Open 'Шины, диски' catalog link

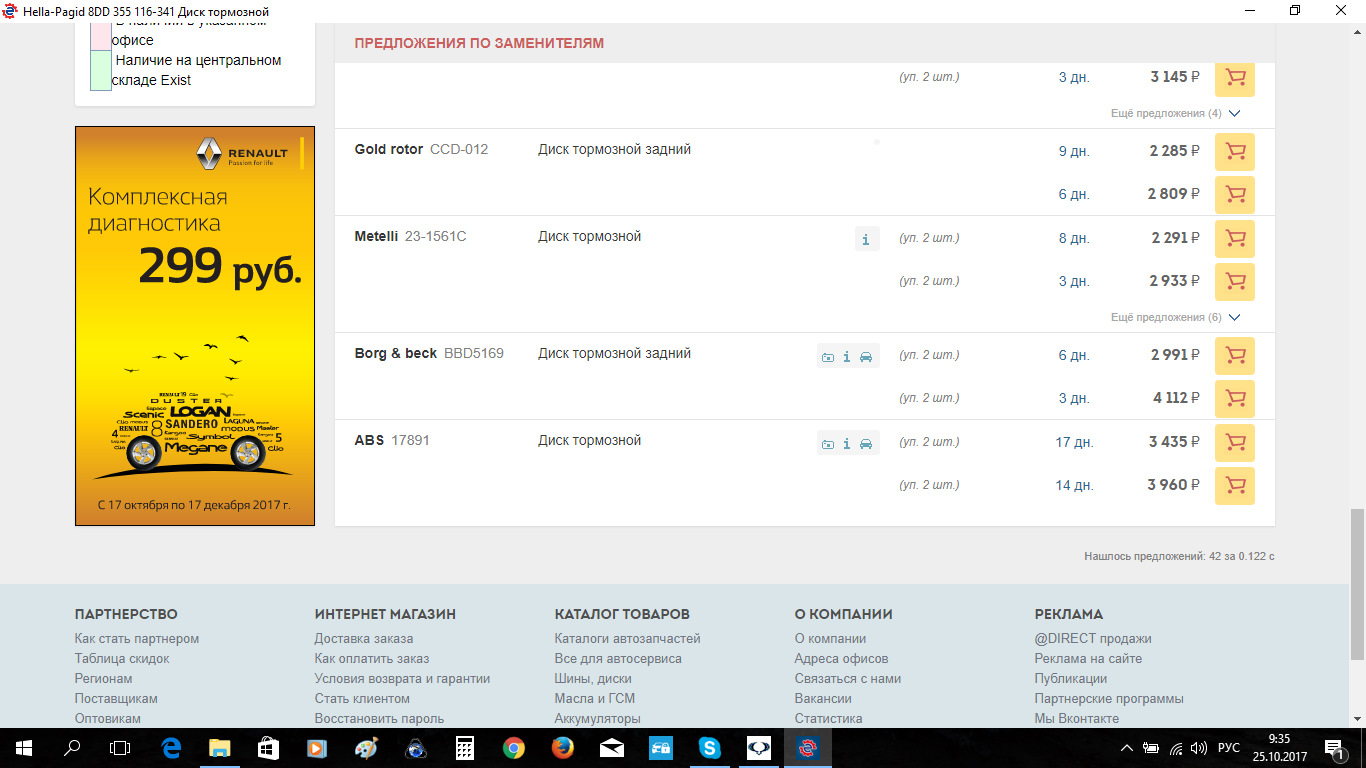point(593,679)
